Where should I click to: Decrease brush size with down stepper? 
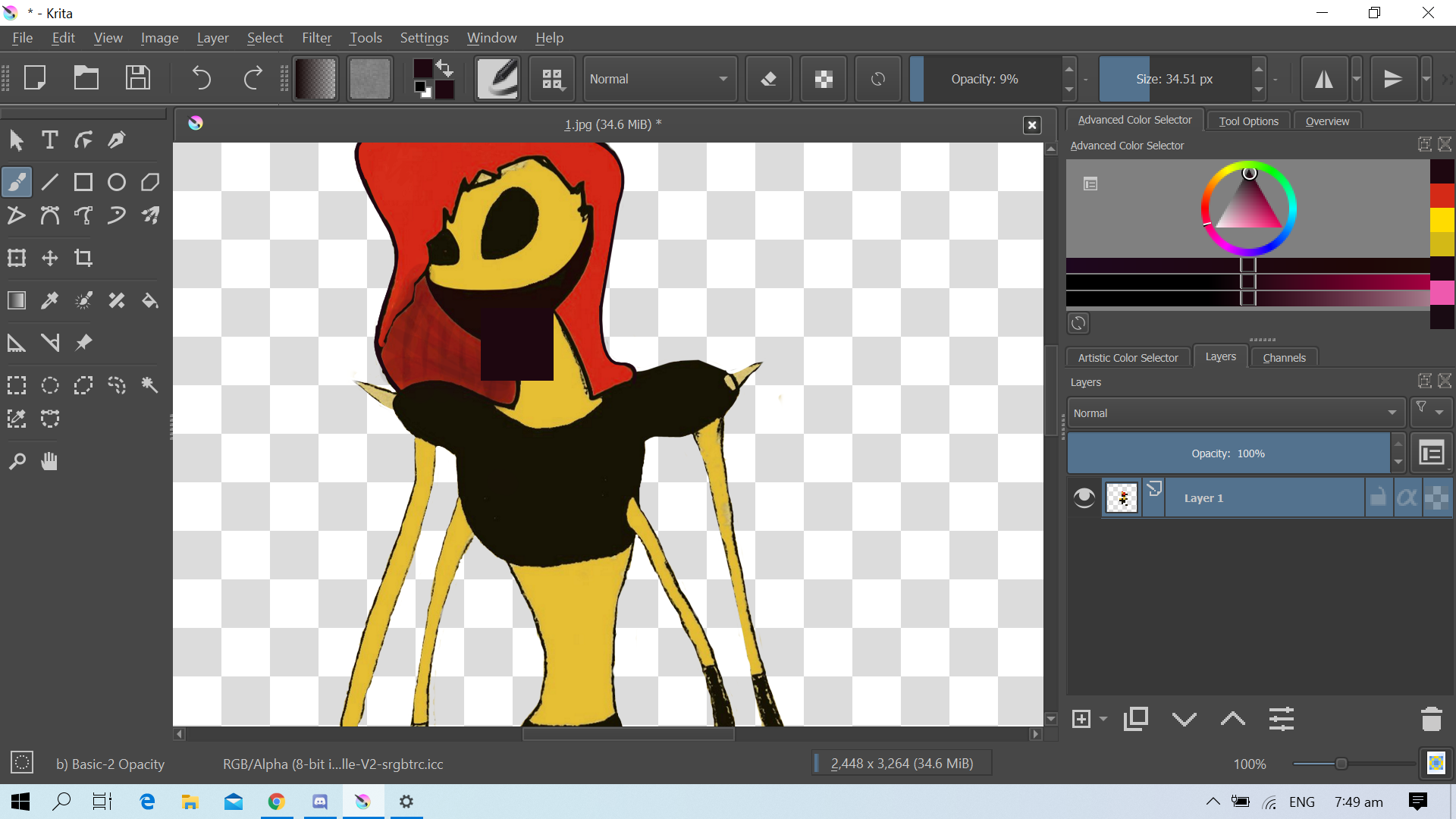[1259, 89]
